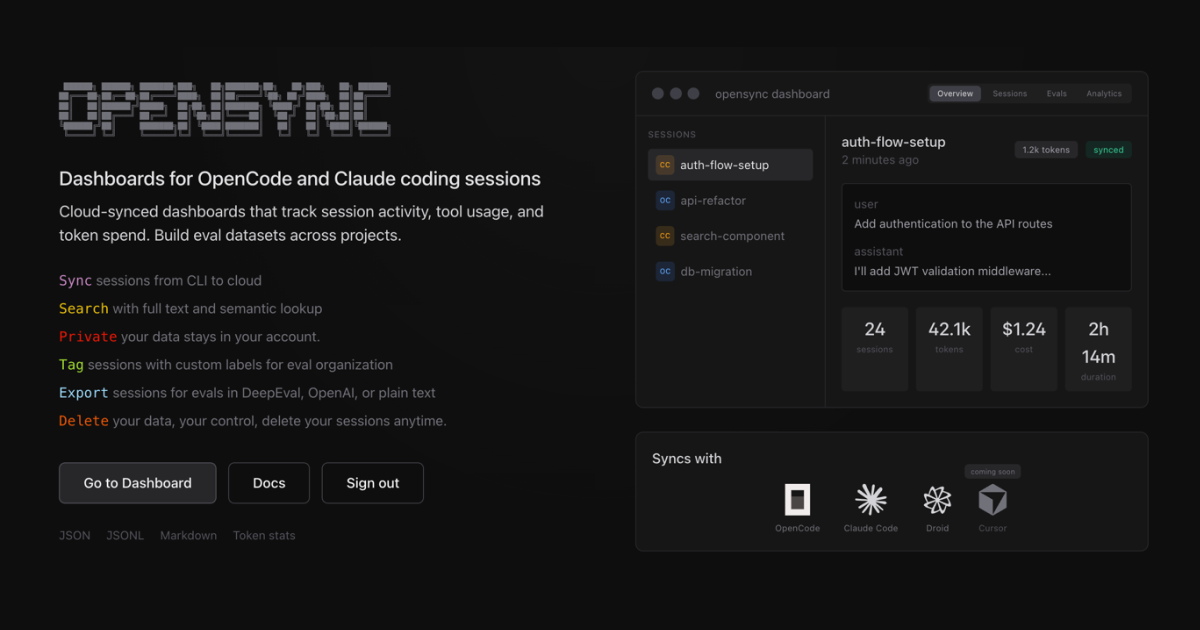Click the SESSIONS sidebar heading
The image size is (1200, 630).
point(672,134)
